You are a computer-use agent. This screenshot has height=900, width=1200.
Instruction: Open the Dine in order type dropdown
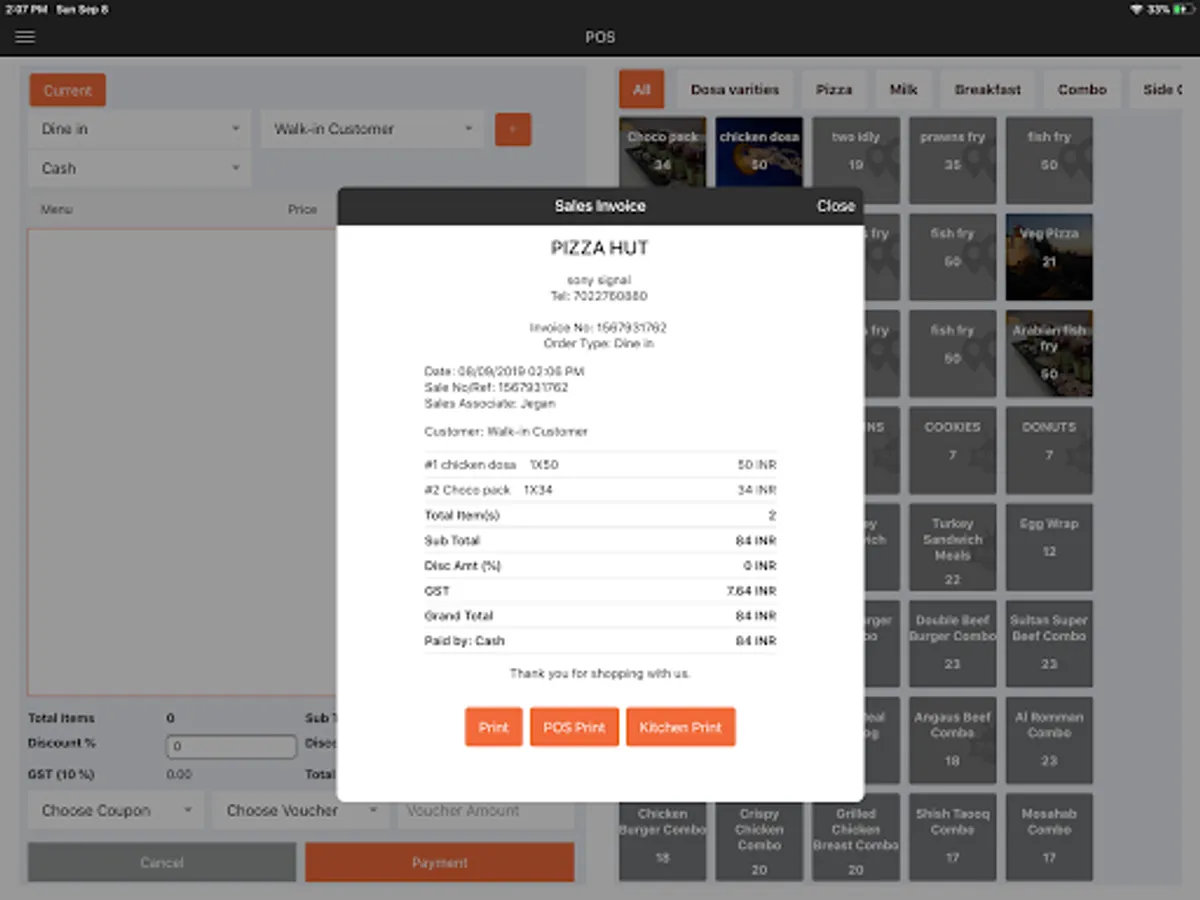pyautogui.click(x=139, y=129)
